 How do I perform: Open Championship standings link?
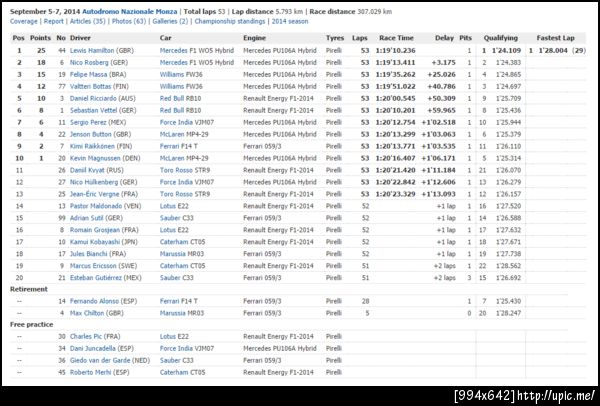tap(230, 21)
